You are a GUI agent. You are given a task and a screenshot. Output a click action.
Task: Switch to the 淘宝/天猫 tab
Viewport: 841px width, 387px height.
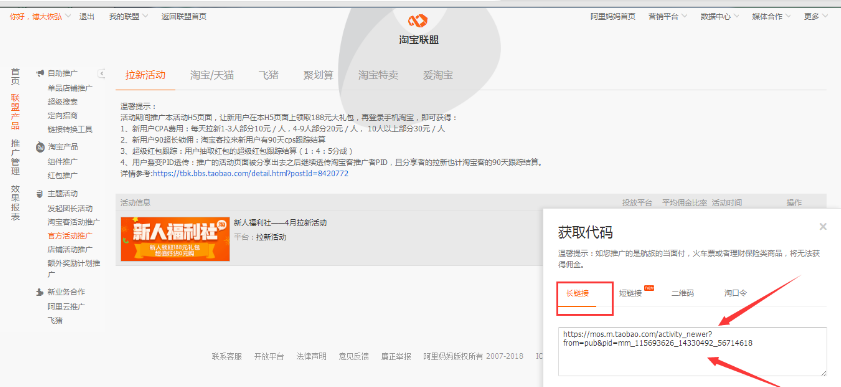(x=212, y=75)
